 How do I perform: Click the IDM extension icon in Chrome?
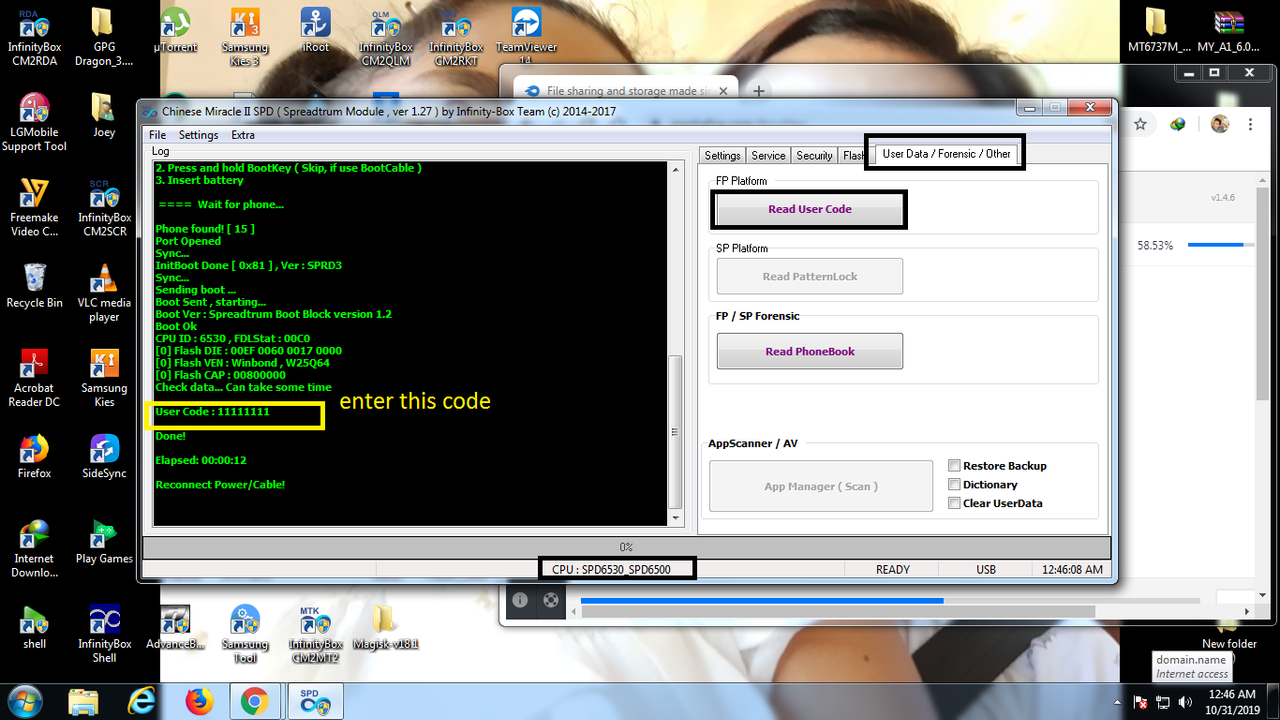(x=1178, y=124)
